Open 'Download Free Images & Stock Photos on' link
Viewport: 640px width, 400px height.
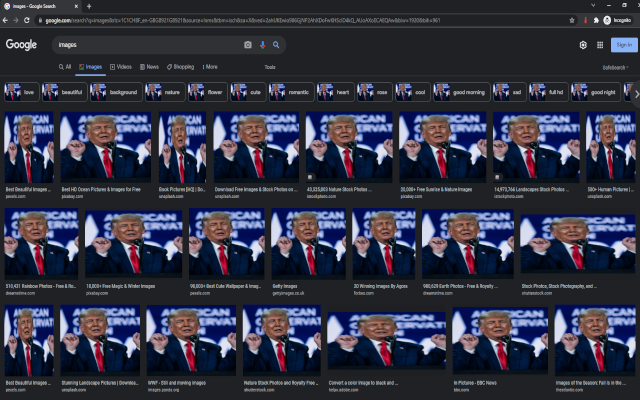(256, 189)
